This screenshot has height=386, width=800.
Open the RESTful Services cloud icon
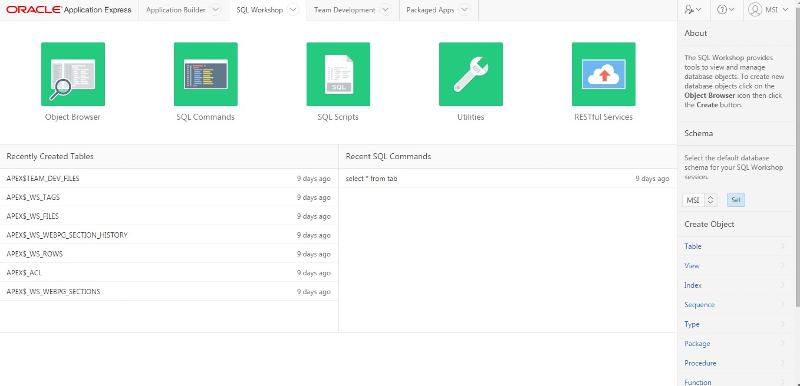pos(604,74)
